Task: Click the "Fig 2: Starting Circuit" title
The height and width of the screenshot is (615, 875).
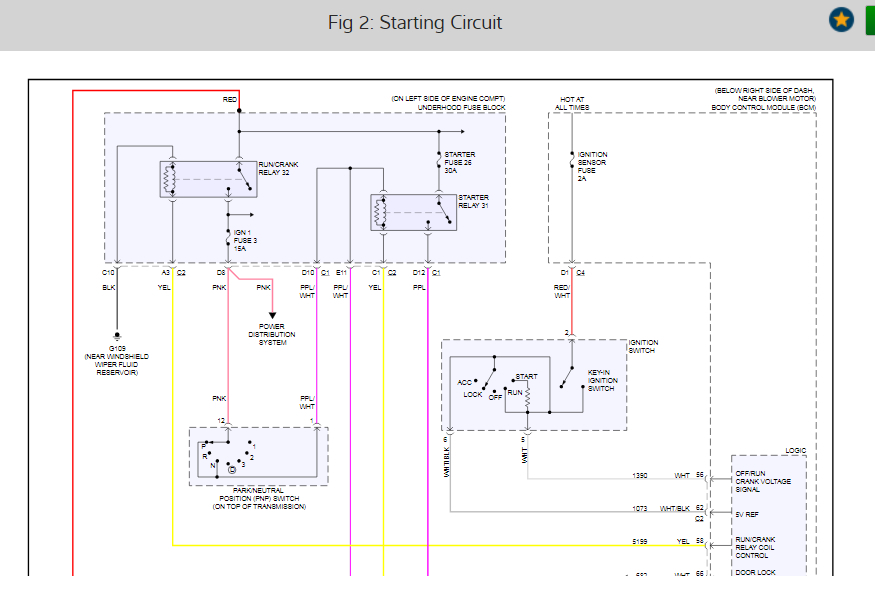Action: pyautogui.click(x=415, y=23)
